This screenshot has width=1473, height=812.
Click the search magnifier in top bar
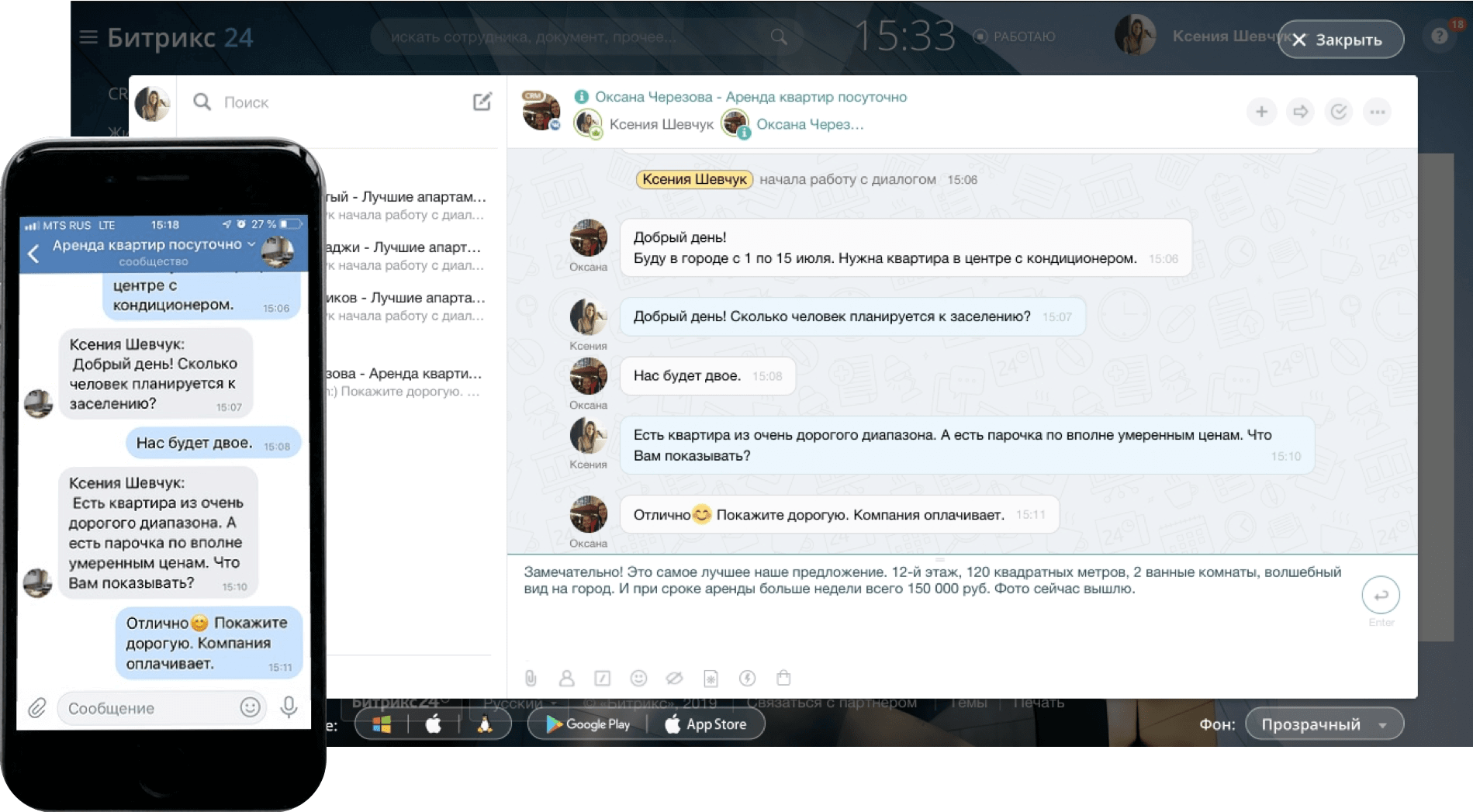click(x=779, y=36)
